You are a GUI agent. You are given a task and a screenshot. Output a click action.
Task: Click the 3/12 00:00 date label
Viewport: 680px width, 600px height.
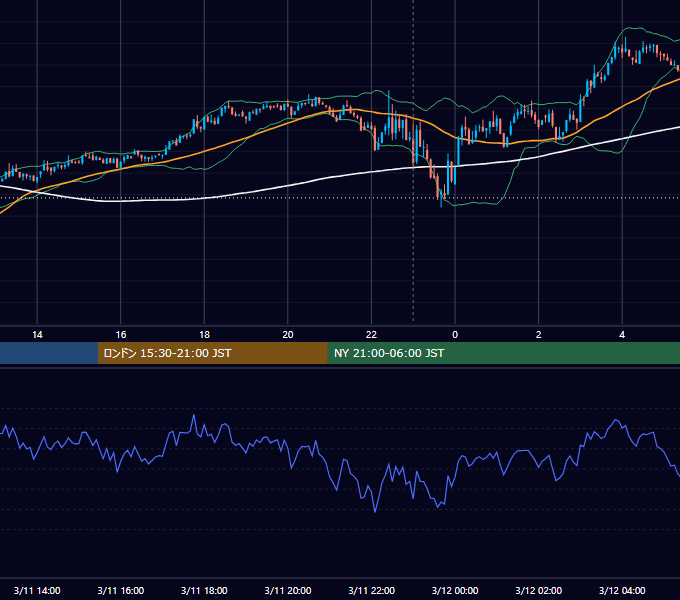(x=455, y=590)
